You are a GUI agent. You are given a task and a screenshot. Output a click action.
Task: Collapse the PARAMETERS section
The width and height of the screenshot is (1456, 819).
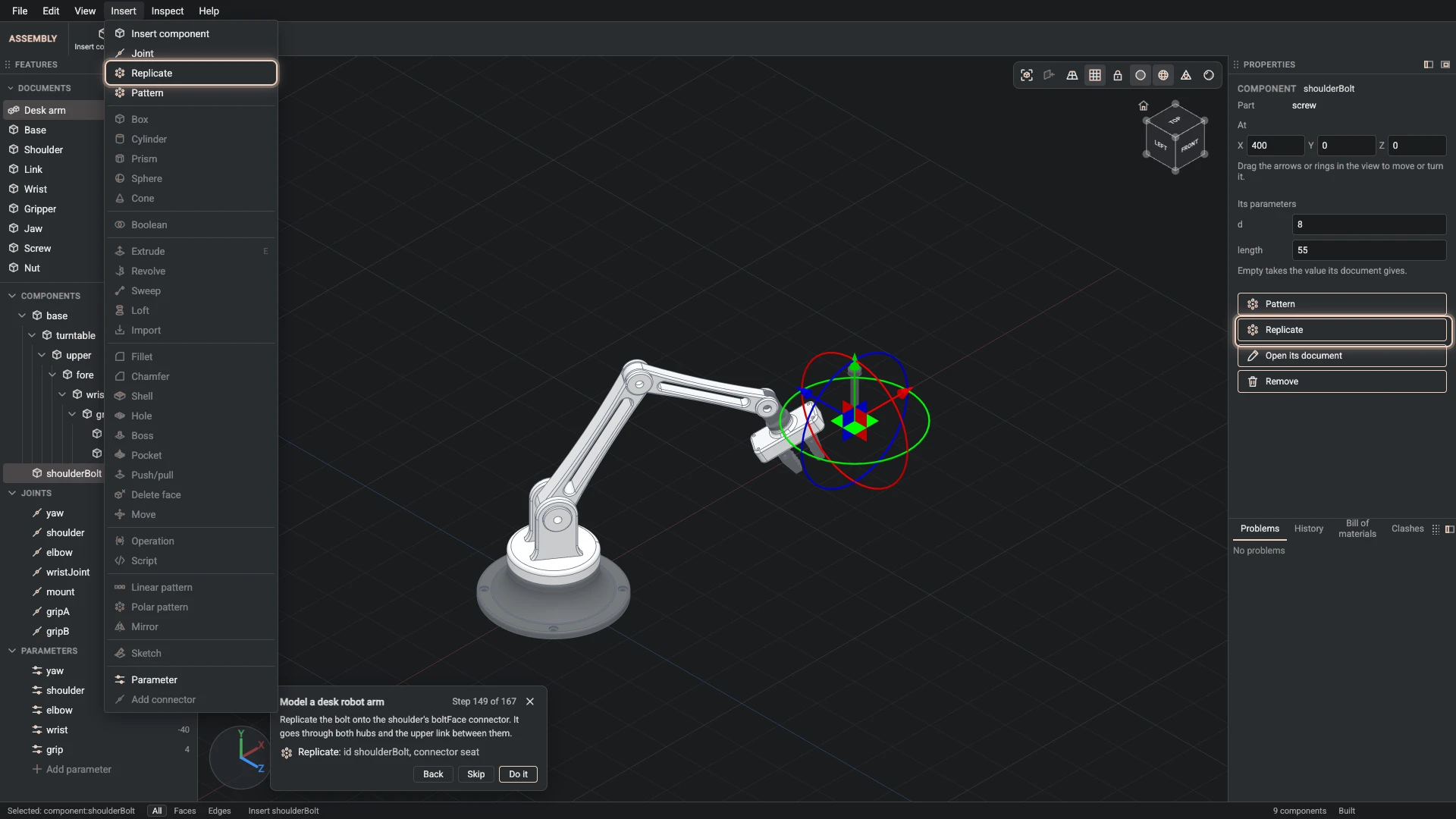[11, 651]
